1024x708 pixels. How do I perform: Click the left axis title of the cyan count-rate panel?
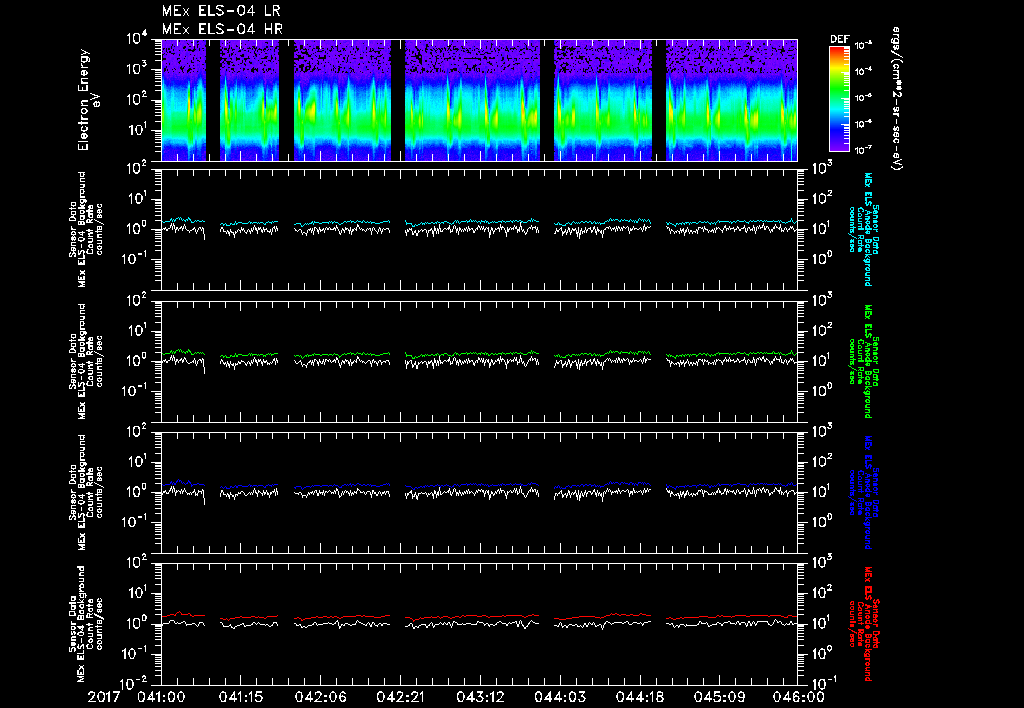point(86,229)
